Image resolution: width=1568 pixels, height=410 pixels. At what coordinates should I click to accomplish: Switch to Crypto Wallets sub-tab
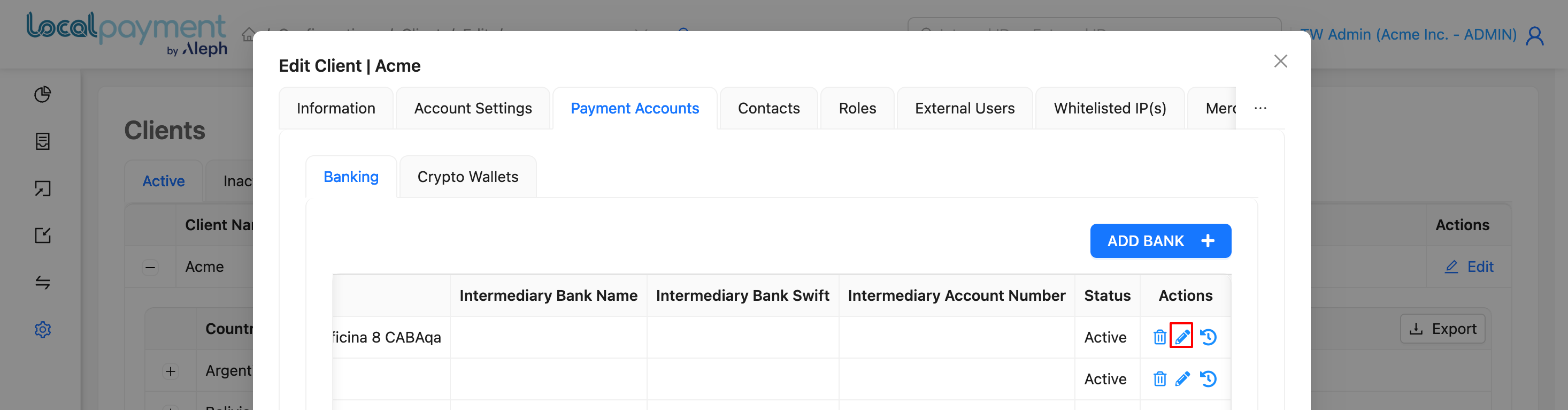coord(467,177)
